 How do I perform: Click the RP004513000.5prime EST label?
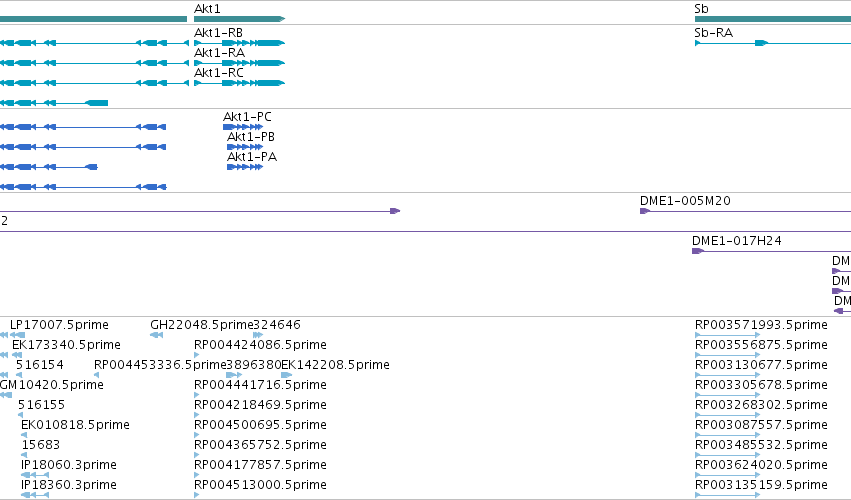click(261, 485)
